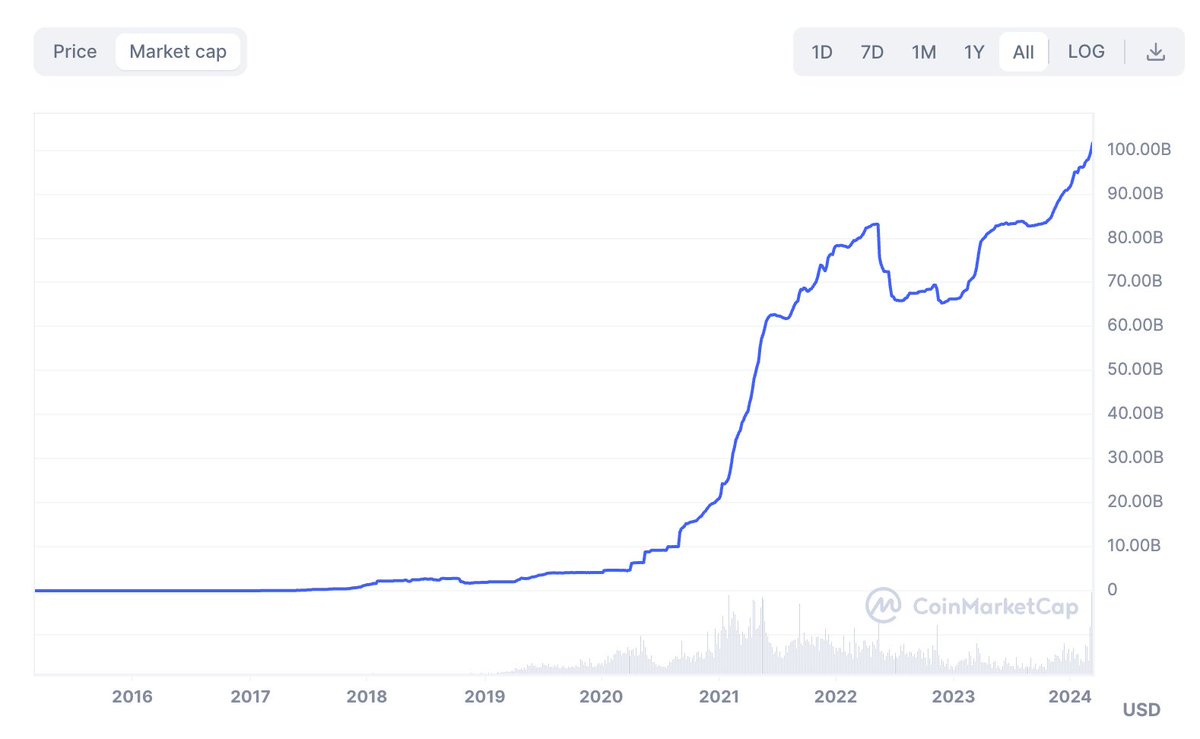Screen dimensions: 1200x739
Task: Select the 1M time range
Action: point(924,51)
